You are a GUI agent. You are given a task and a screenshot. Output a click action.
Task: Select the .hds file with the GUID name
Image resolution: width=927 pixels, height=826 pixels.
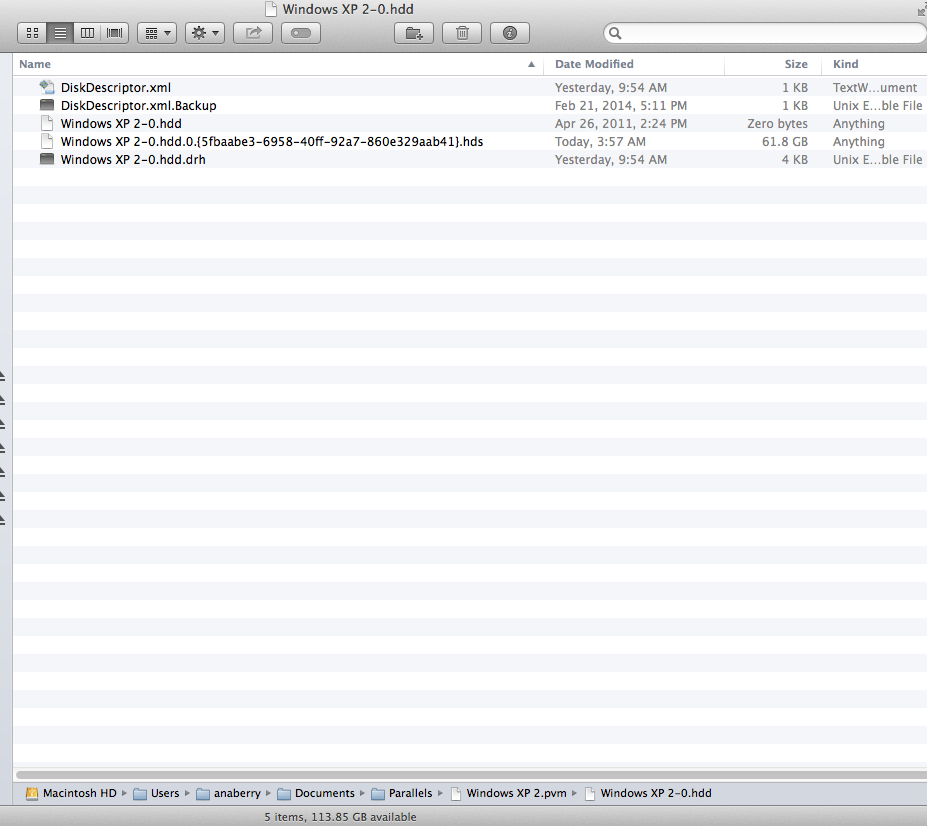click(x=470, y=141)
